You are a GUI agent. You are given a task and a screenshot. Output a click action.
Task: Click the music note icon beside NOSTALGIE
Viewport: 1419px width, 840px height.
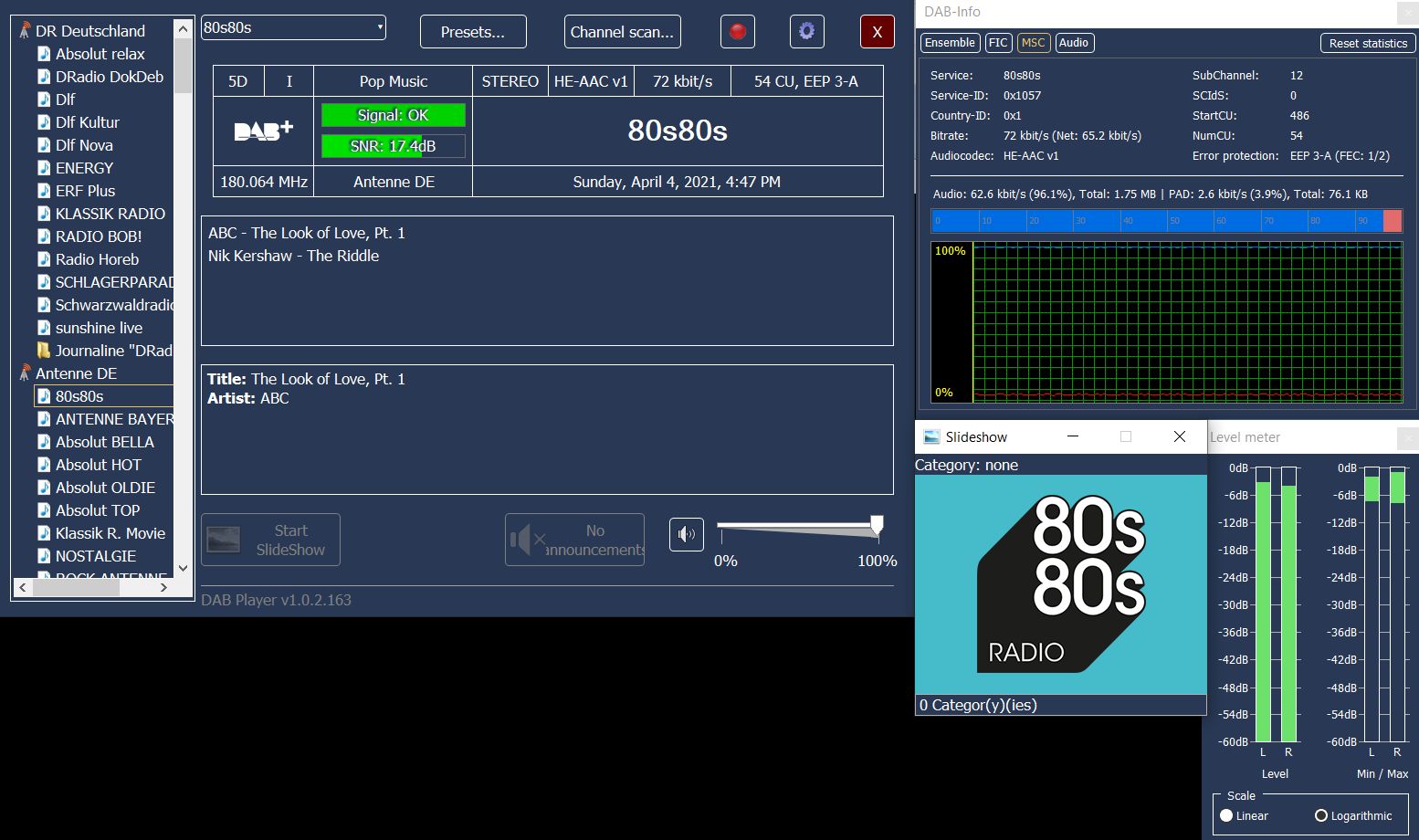pos(44,556)
